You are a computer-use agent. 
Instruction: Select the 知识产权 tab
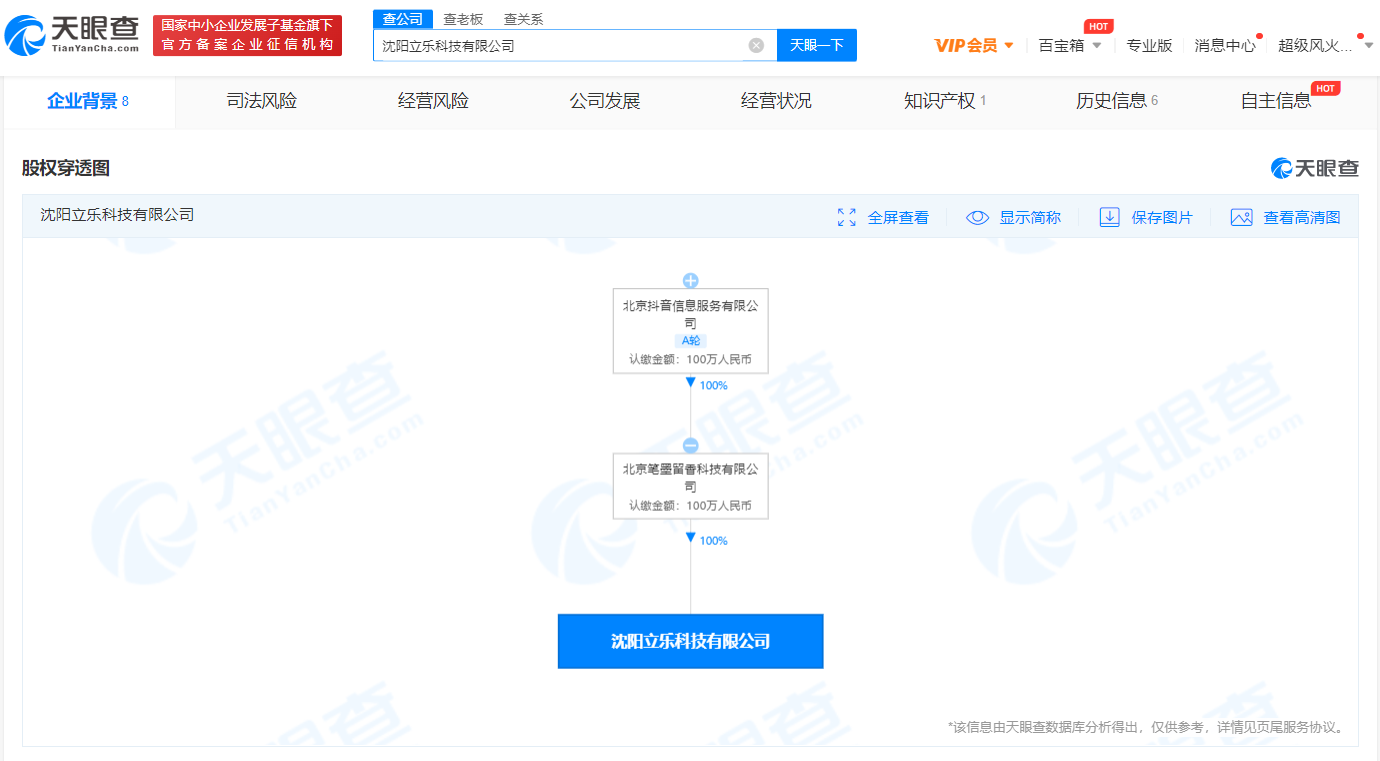[945, 101]
